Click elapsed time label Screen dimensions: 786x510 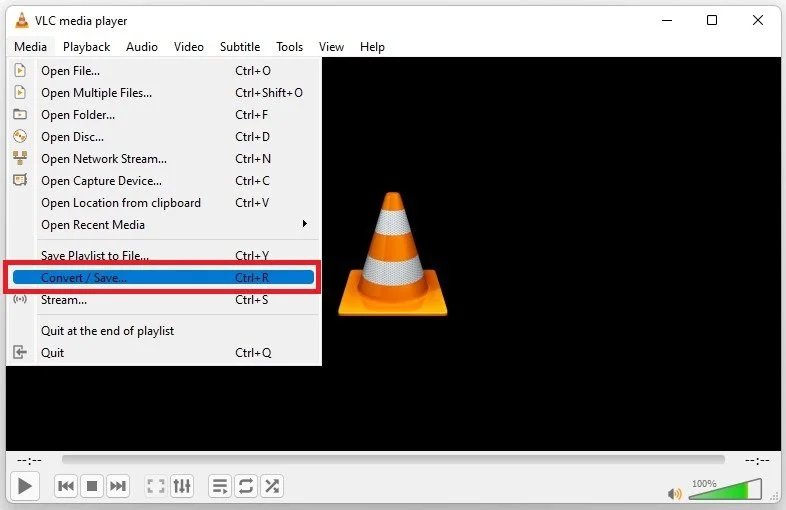pos(30,460)
